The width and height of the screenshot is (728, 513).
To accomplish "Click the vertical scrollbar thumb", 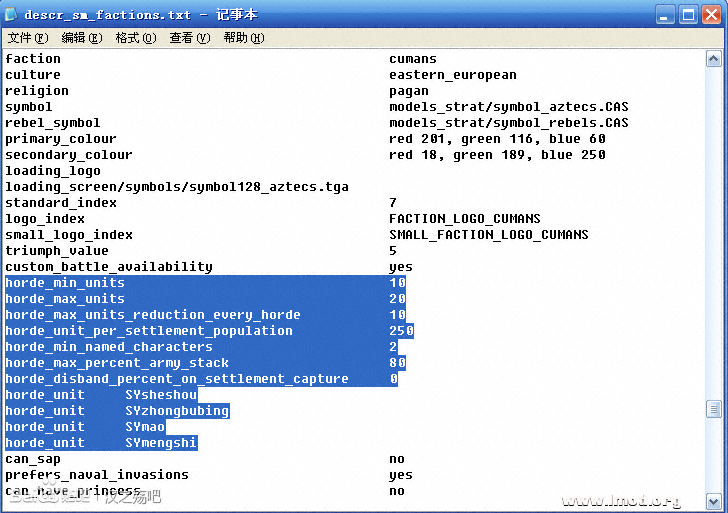I will click(713, 409).
